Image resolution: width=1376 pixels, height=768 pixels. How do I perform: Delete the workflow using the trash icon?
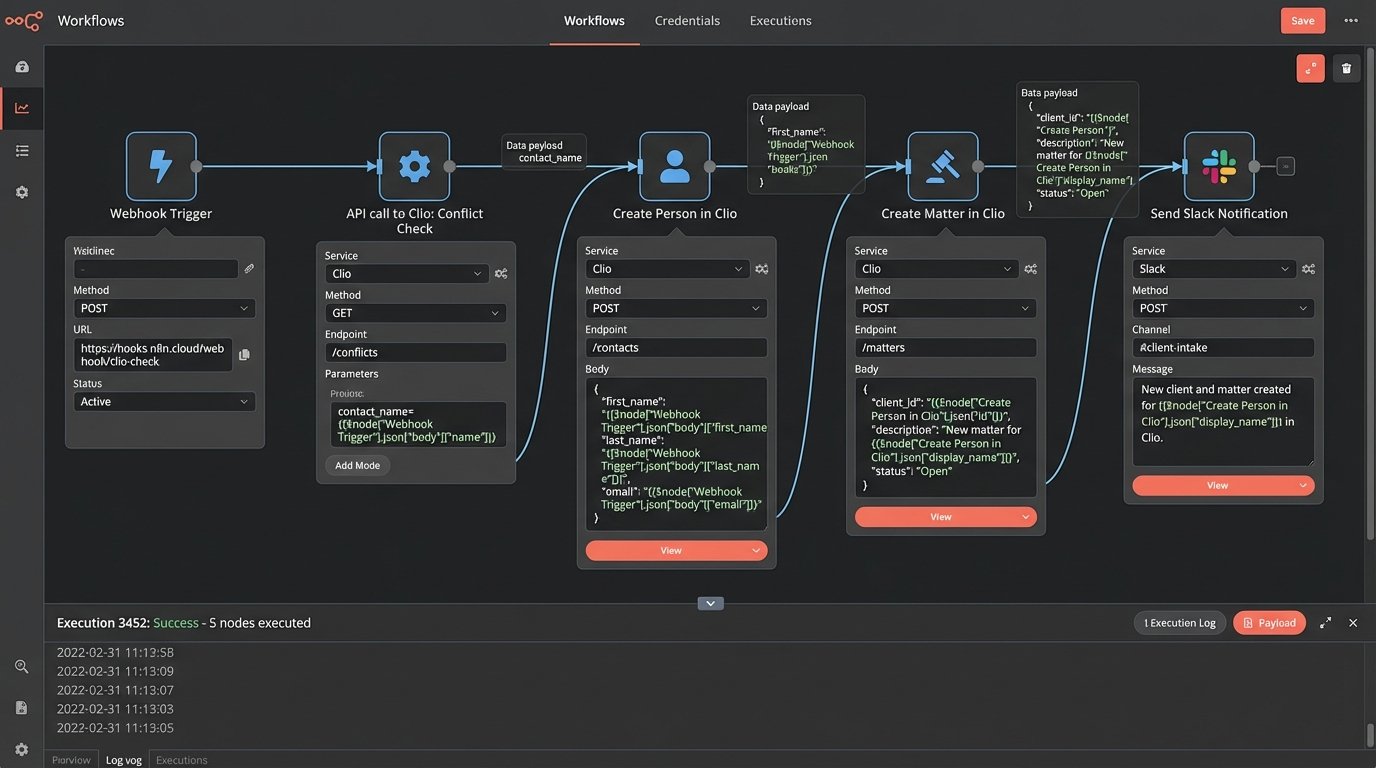coord(1345,67)
